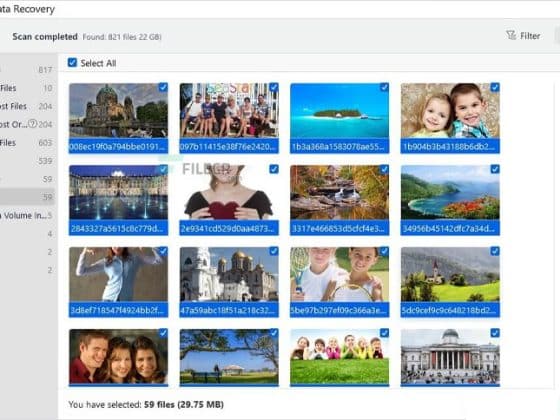Click the selected 59 files summary text
This screenshot has height=420, width=560.
(146, 405)
